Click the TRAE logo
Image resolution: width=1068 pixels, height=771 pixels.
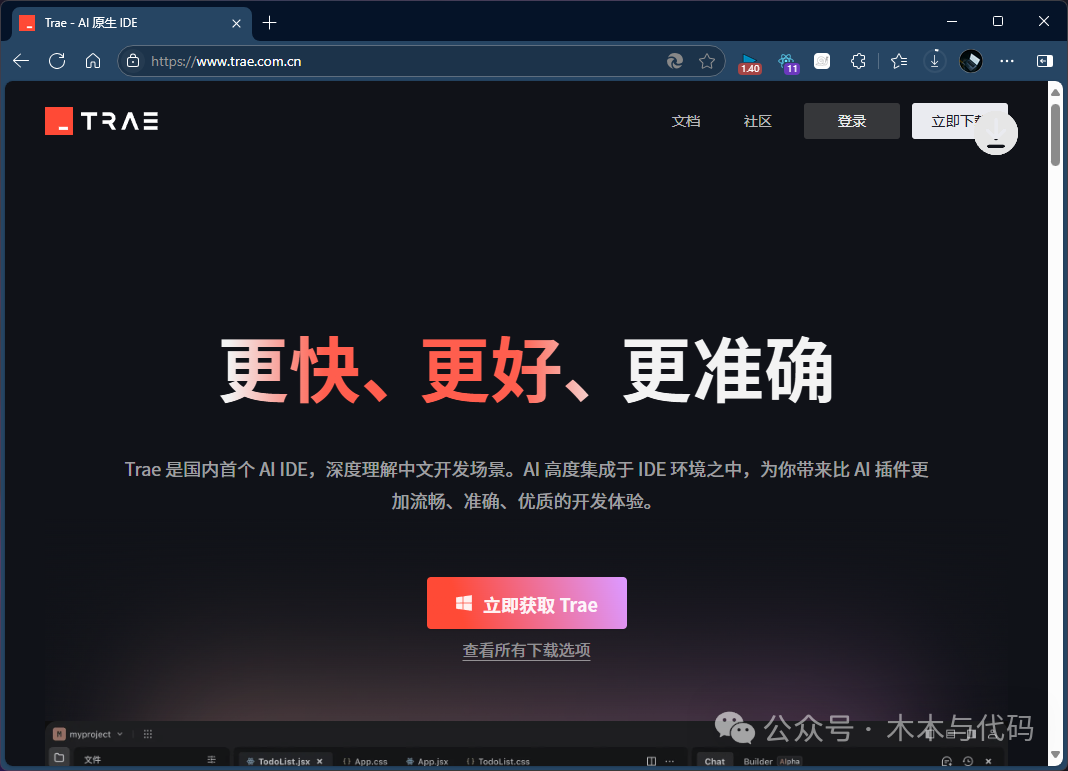click(101, 121)
